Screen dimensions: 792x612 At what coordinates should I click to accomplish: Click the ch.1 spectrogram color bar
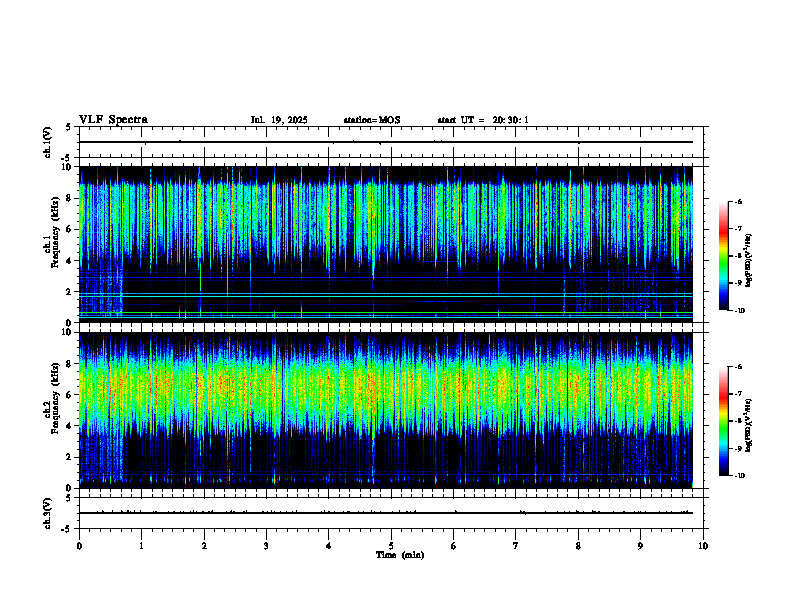point(724,256)
